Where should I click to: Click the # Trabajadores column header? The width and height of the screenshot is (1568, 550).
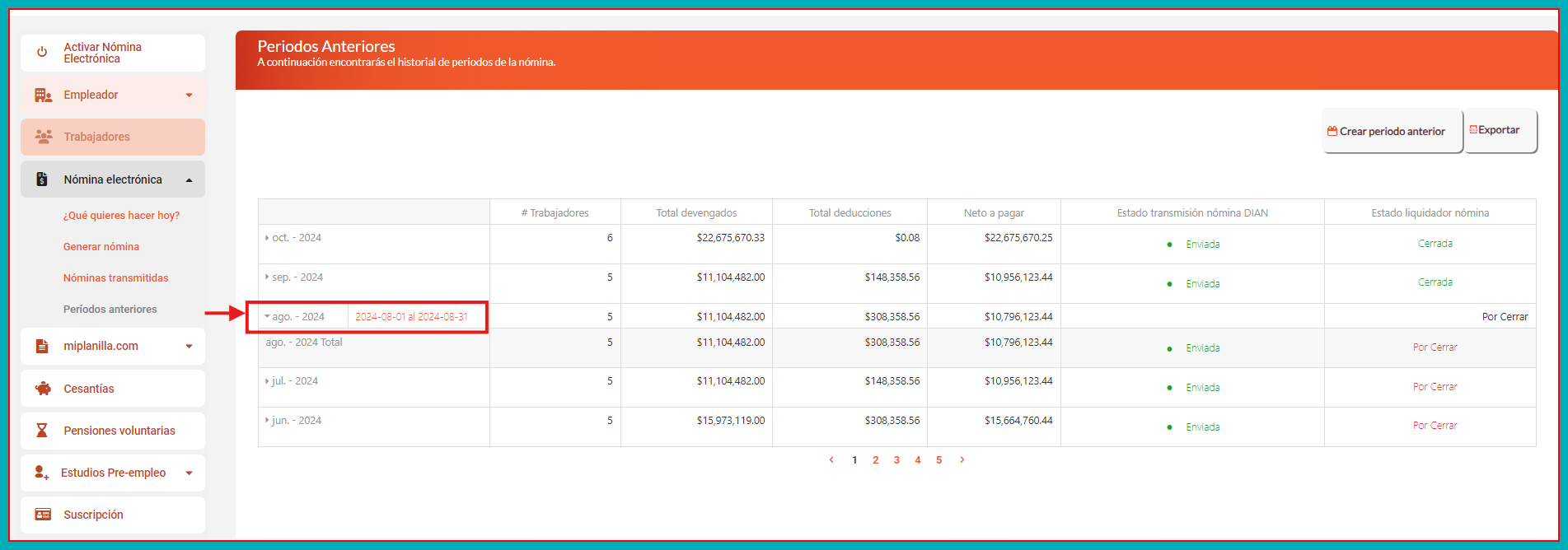555,212
